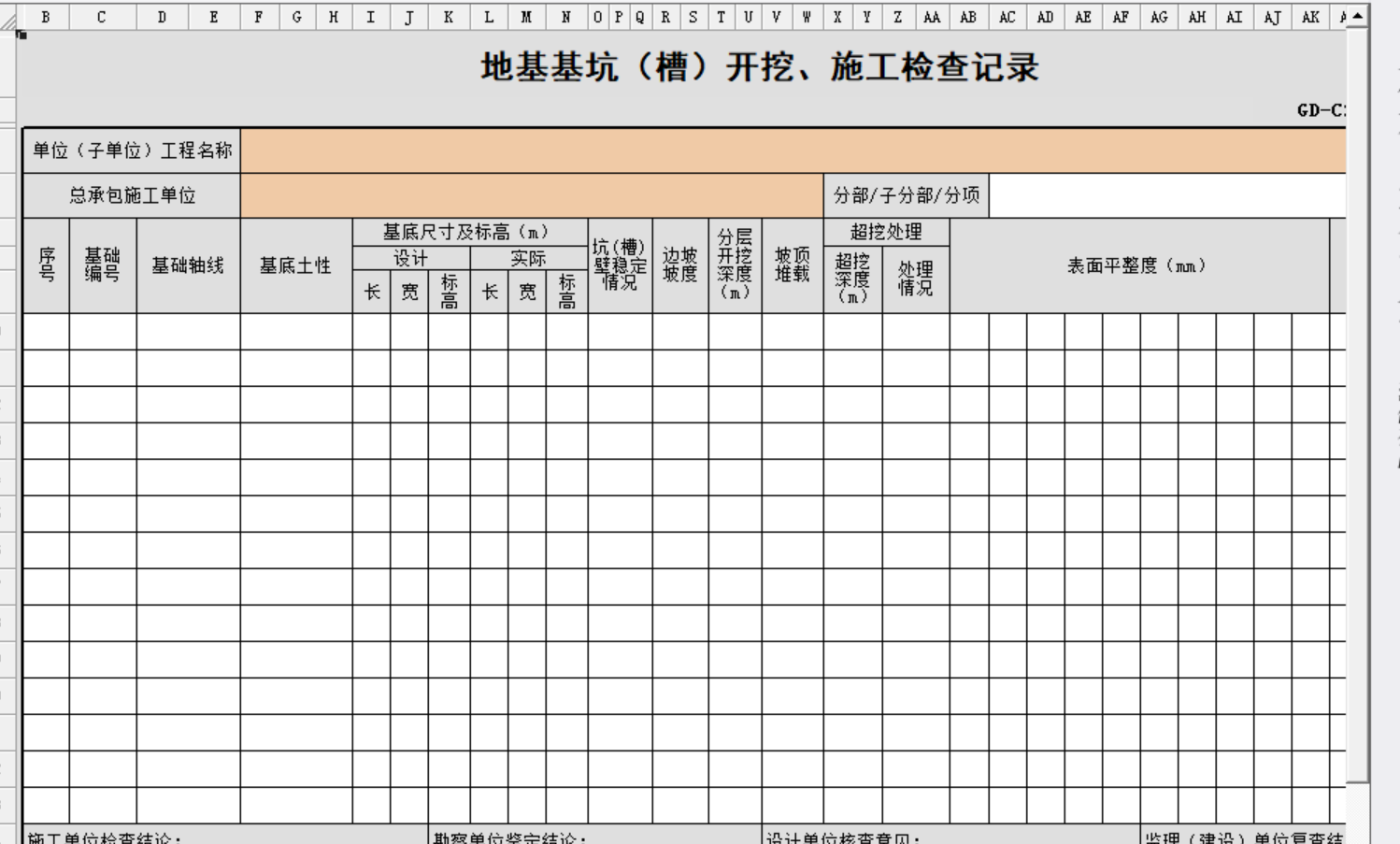
Task: Click the 基底土性 header cell
Action: tap(296, 265)
